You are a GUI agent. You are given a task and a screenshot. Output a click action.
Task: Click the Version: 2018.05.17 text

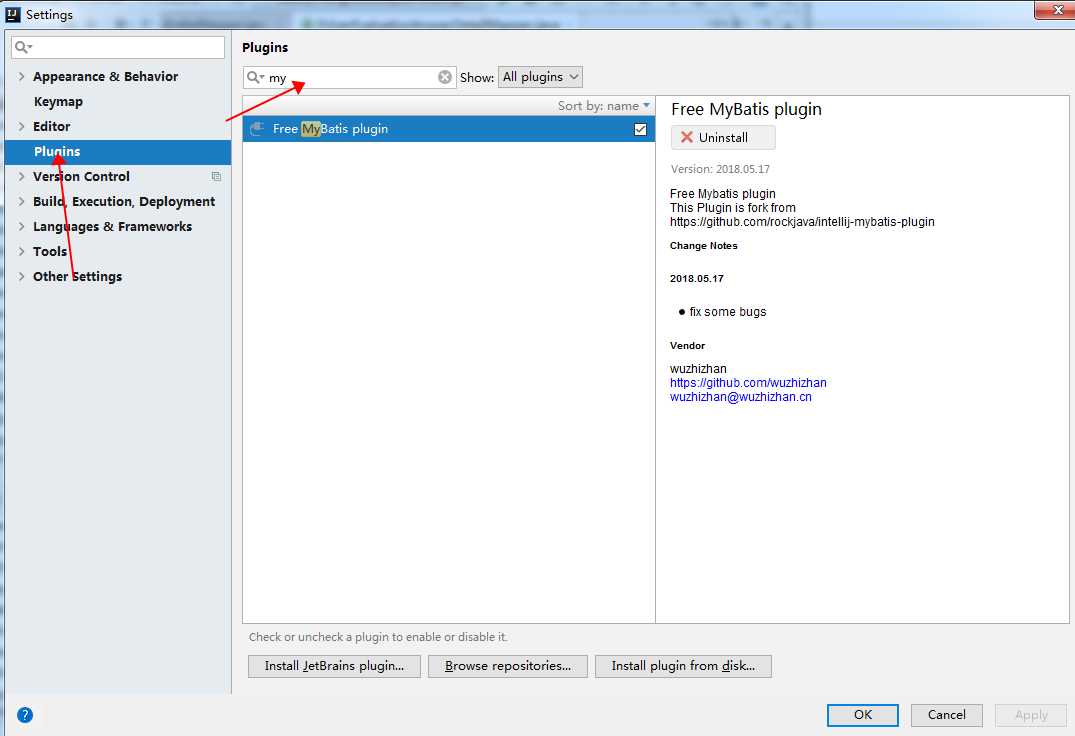pyautogui.click(x=720, y=169)
